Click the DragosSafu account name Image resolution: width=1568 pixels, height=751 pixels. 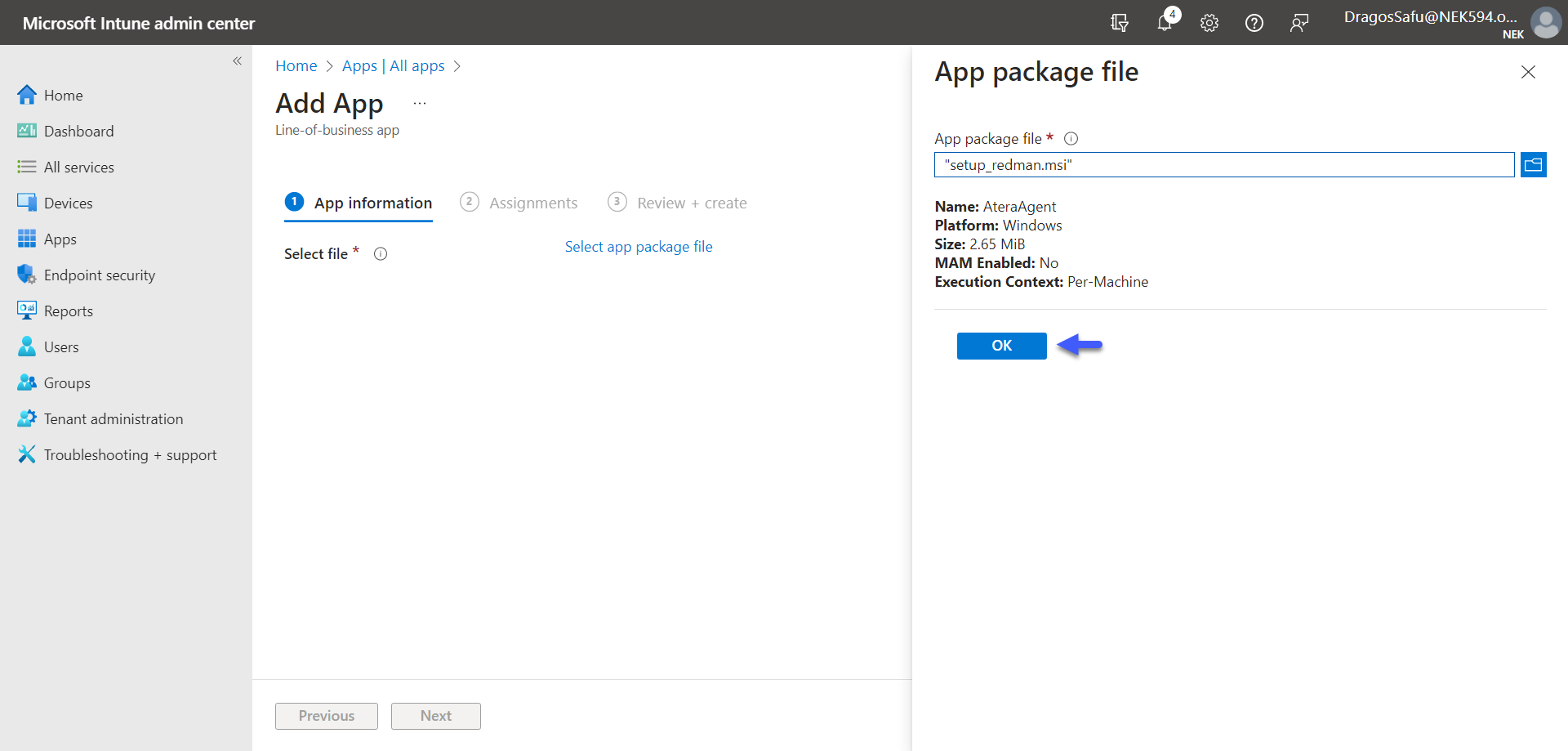[x=1430, y=16]
